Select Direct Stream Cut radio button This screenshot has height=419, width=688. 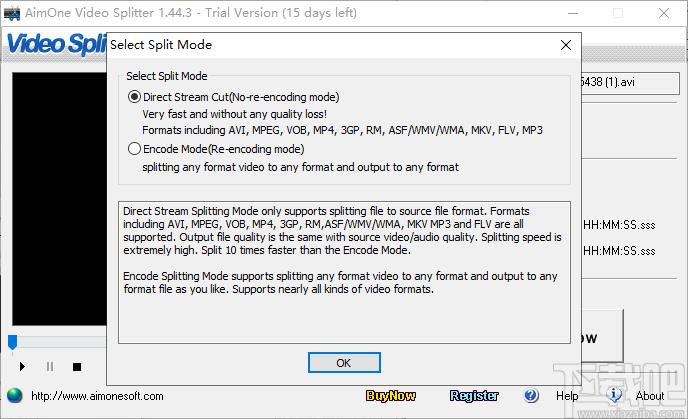point(134,97)
